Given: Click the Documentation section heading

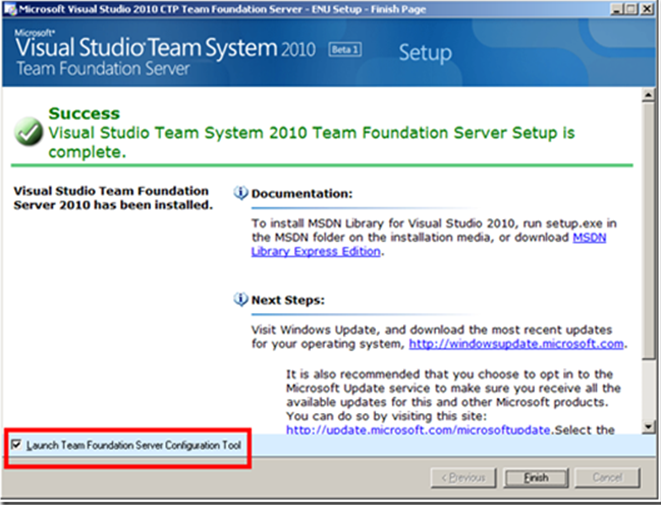Looking at the screenshot, I should tap(301, 193).
